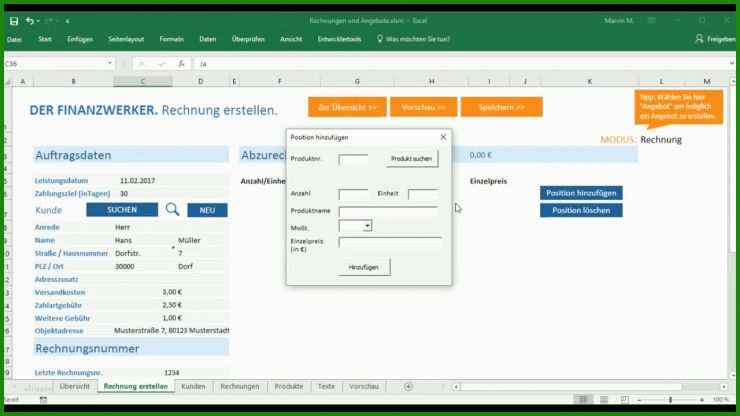This screenshot has width=740, height=416.
Task: Expand the Name Box dropdown arrow
Action: click(x=109, y=63)
